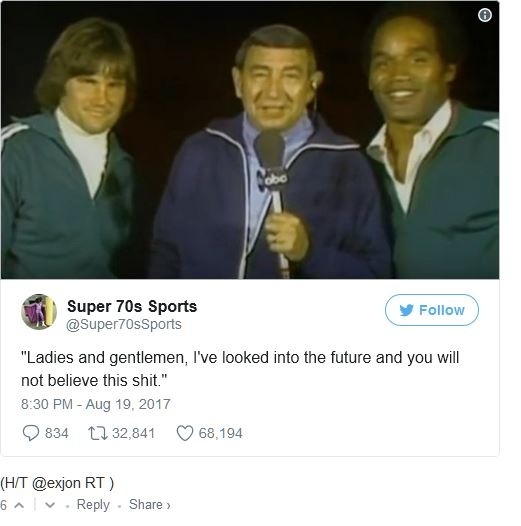
Task: Click the 68,194 likes count
Action: pos(220,433)
